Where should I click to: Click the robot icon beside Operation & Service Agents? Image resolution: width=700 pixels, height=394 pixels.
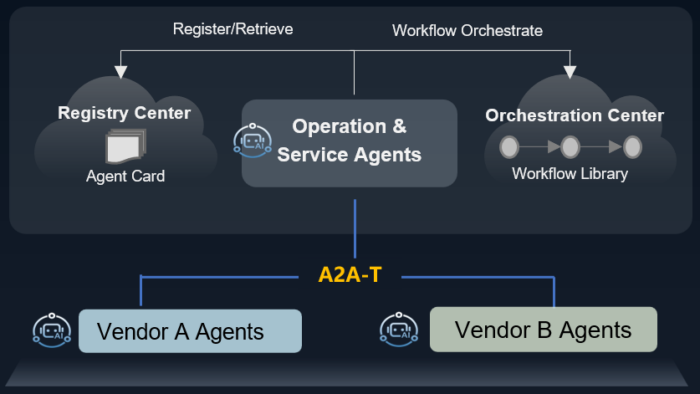click(253, 141)
